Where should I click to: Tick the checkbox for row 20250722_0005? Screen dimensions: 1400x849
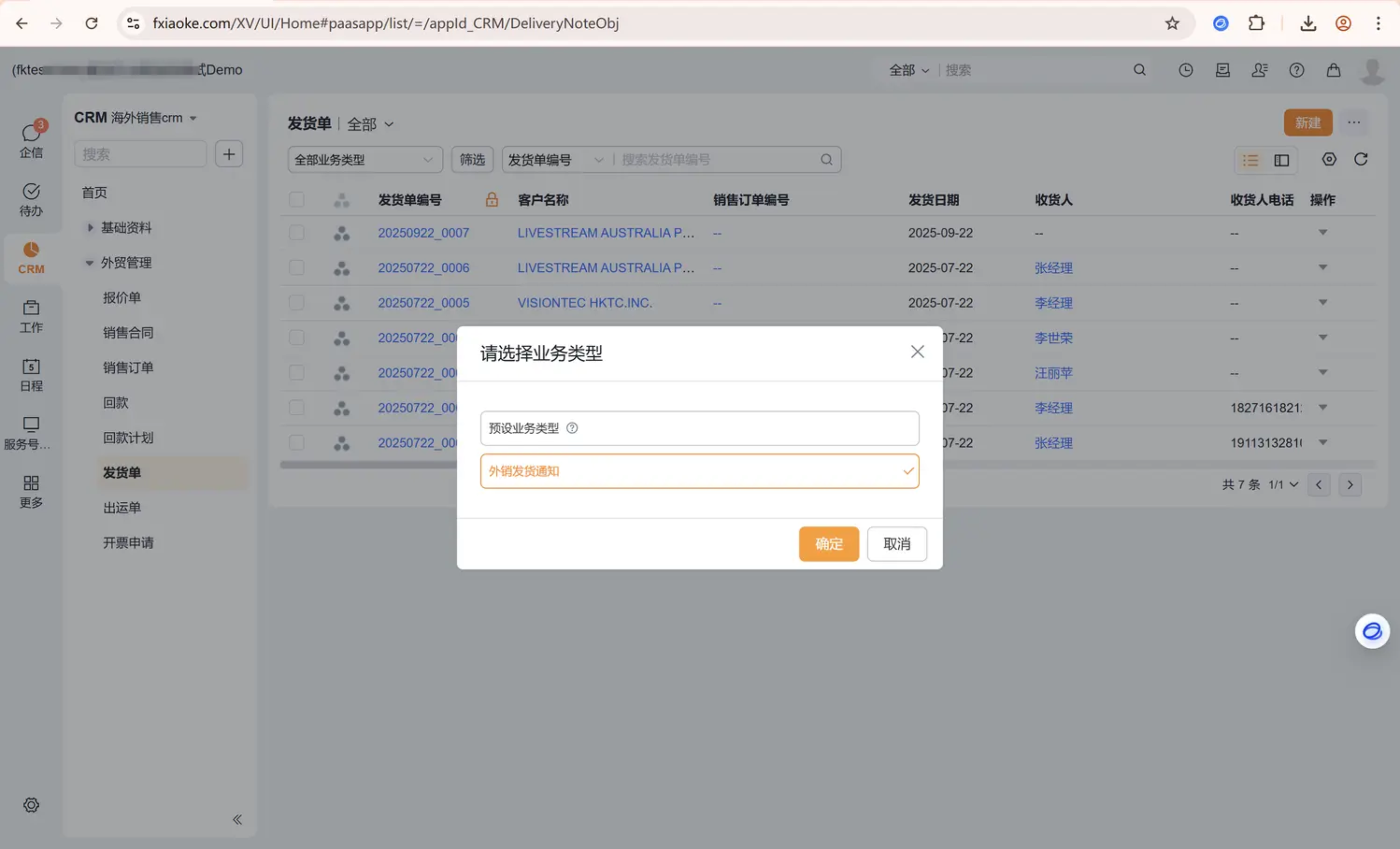coord(296,302)
